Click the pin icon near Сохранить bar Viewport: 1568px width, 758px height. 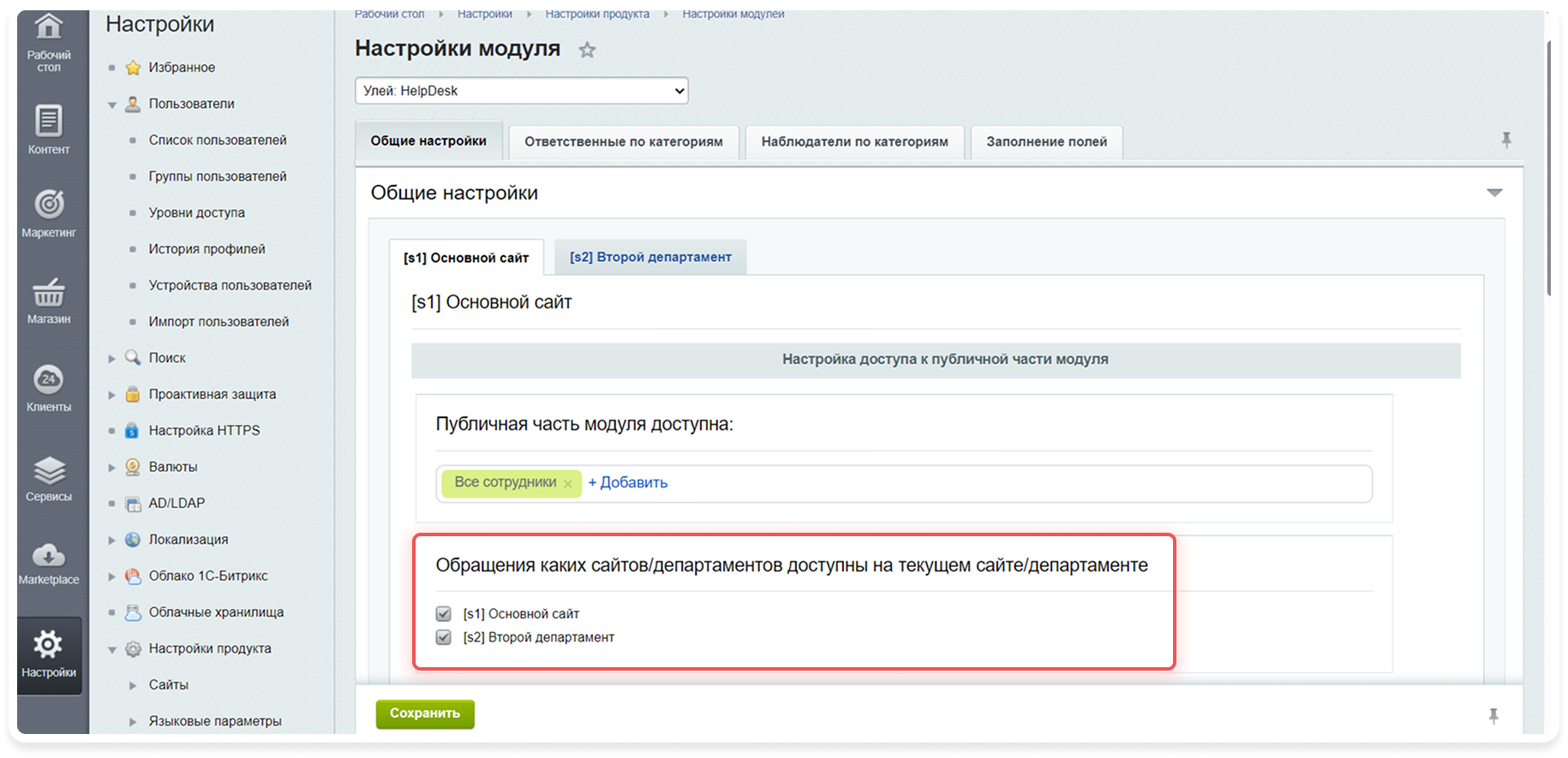[x=1493, y=716]
